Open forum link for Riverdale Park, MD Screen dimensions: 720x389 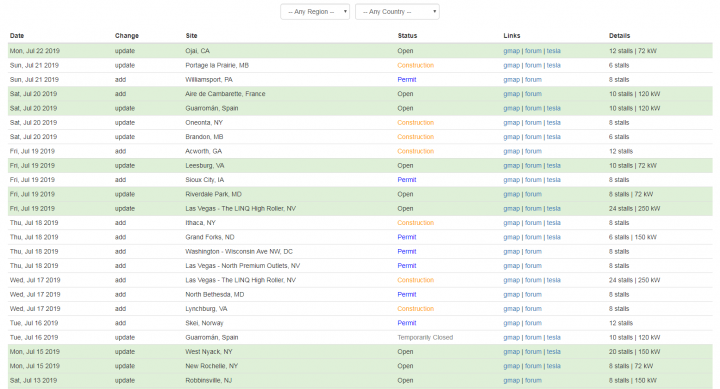(x=533, y=194)
